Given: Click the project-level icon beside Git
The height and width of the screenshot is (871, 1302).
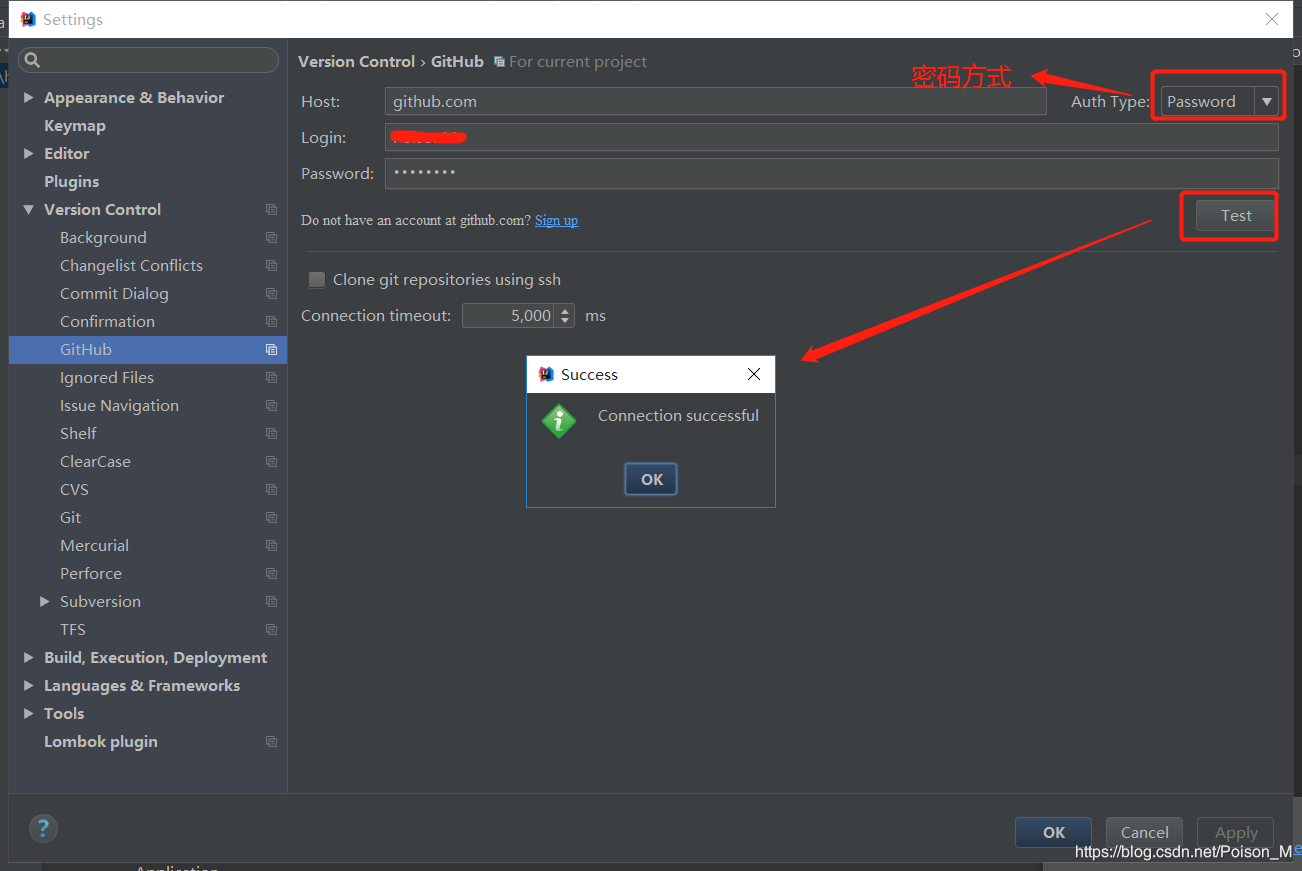Looking at the screenshot, I should click(x=271, y=518).
